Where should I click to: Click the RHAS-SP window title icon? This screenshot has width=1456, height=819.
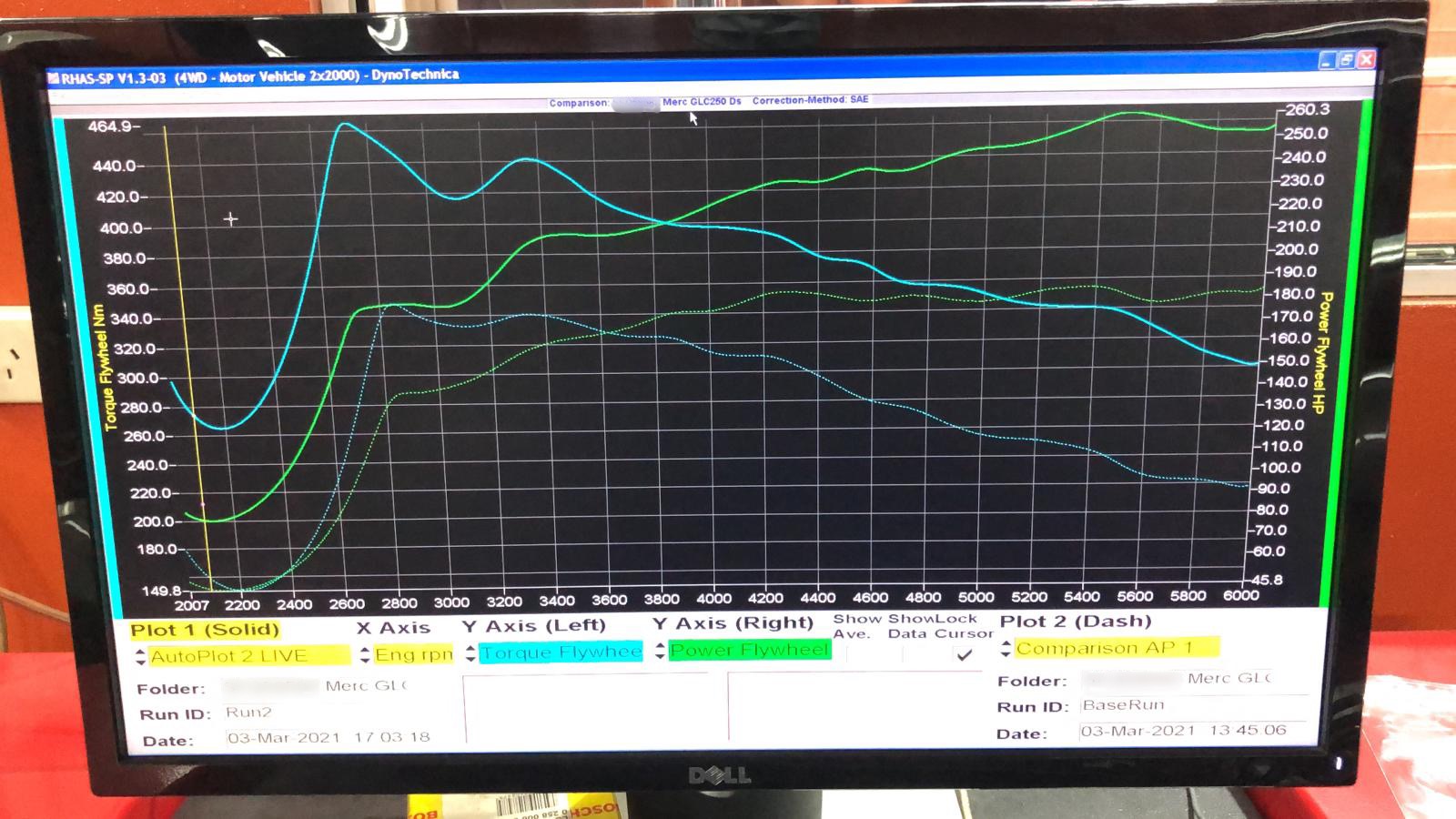(x=54, y=78)
